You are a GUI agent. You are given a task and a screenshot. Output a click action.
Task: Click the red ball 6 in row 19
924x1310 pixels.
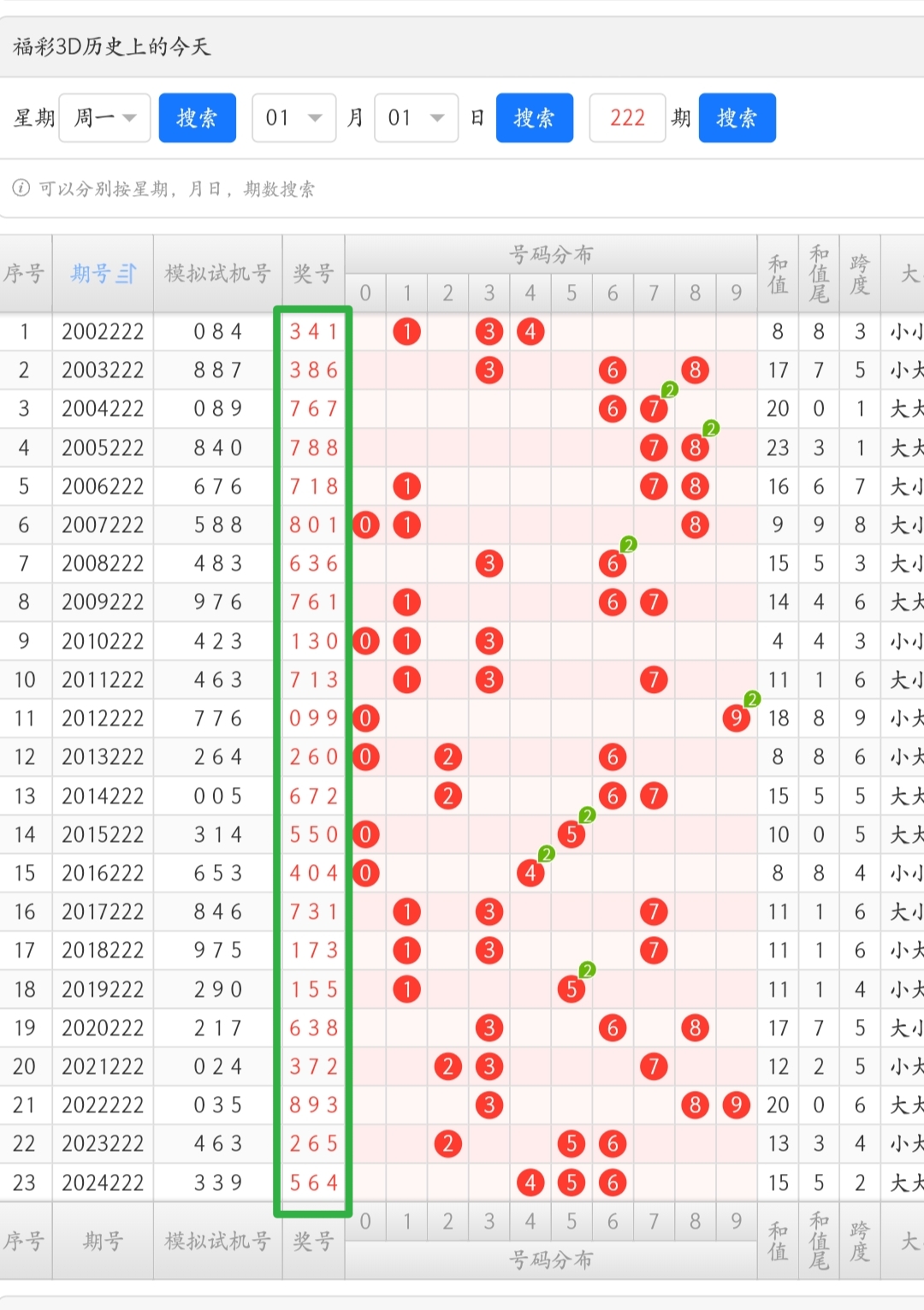[x=613, y=1028]
